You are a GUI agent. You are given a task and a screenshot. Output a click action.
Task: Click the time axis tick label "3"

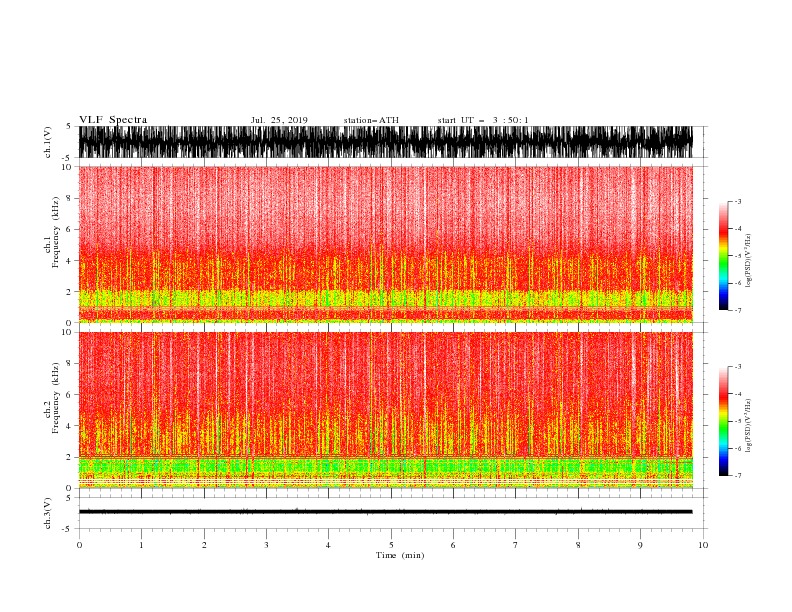tap(266, 545)
